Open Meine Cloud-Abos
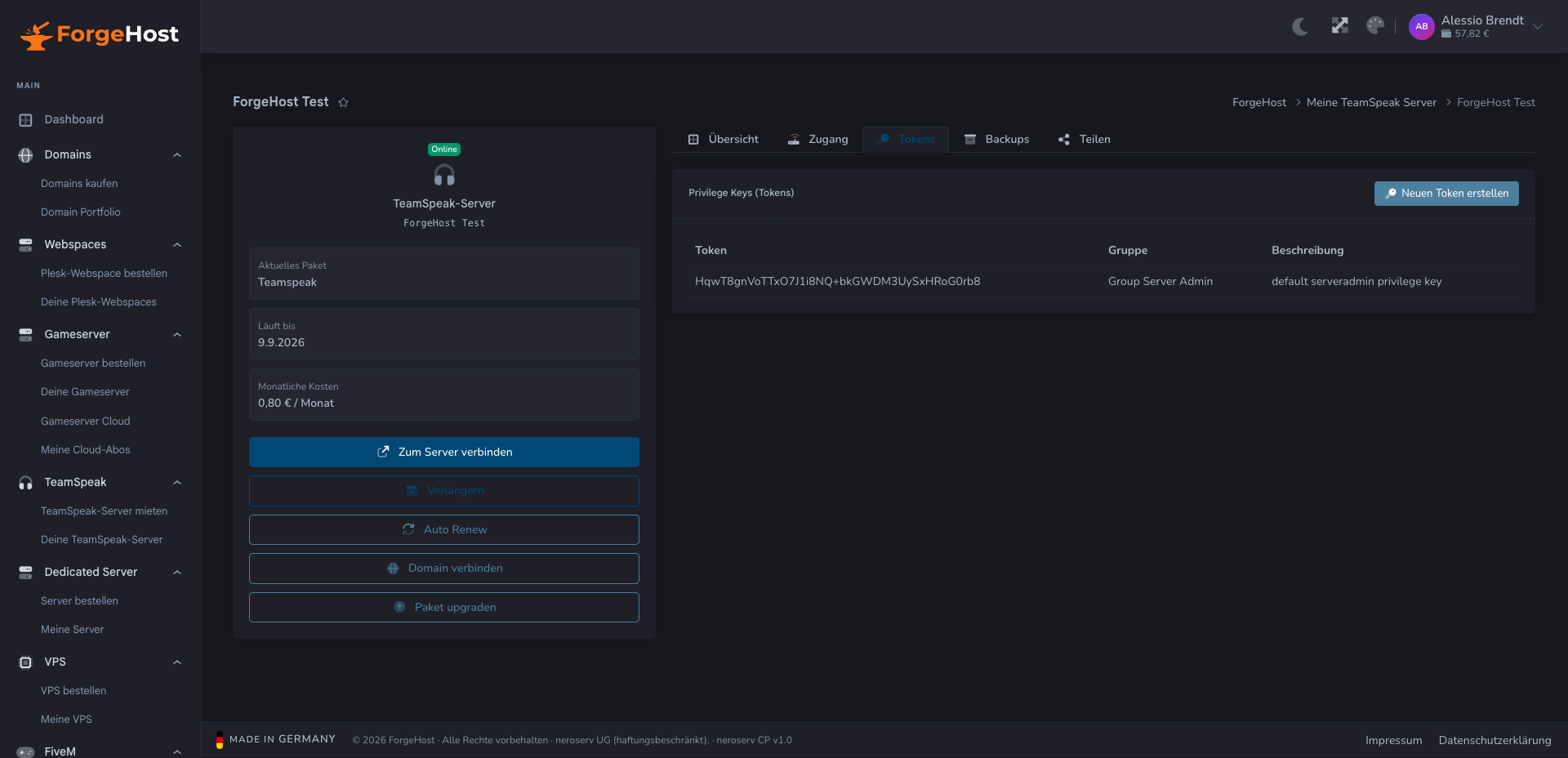Screen dimensions: 1568x758 [86, 450]
